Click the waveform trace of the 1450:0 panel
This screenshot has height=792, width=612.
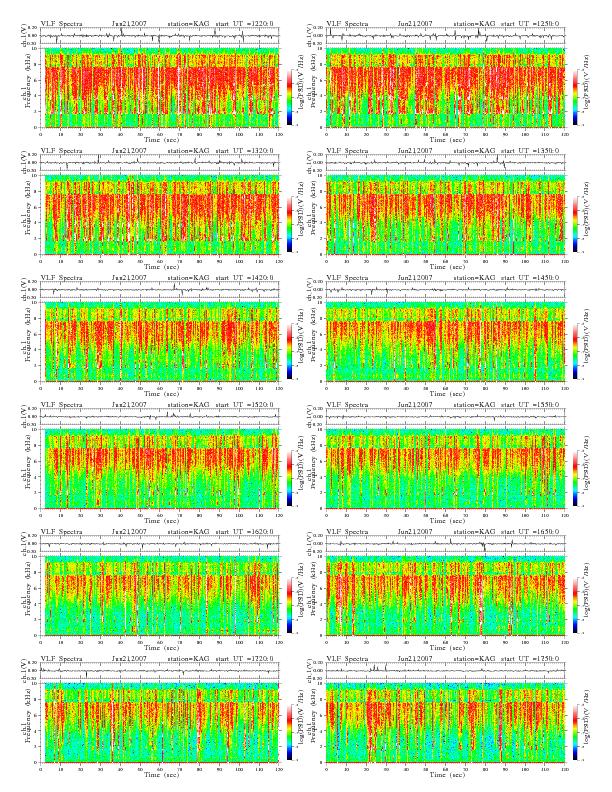tap(445, 290)
